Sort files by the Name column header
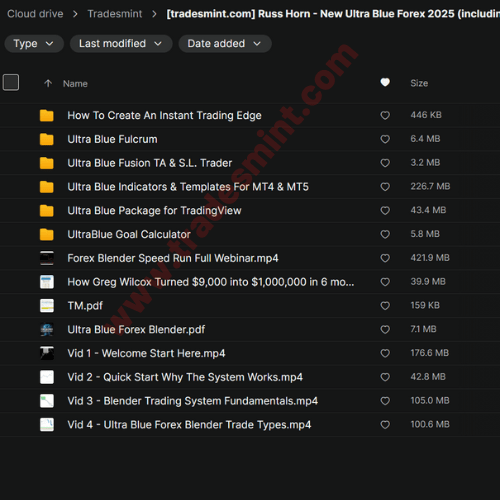The width and height of the screenshot is (500, 500). [75, 84]
